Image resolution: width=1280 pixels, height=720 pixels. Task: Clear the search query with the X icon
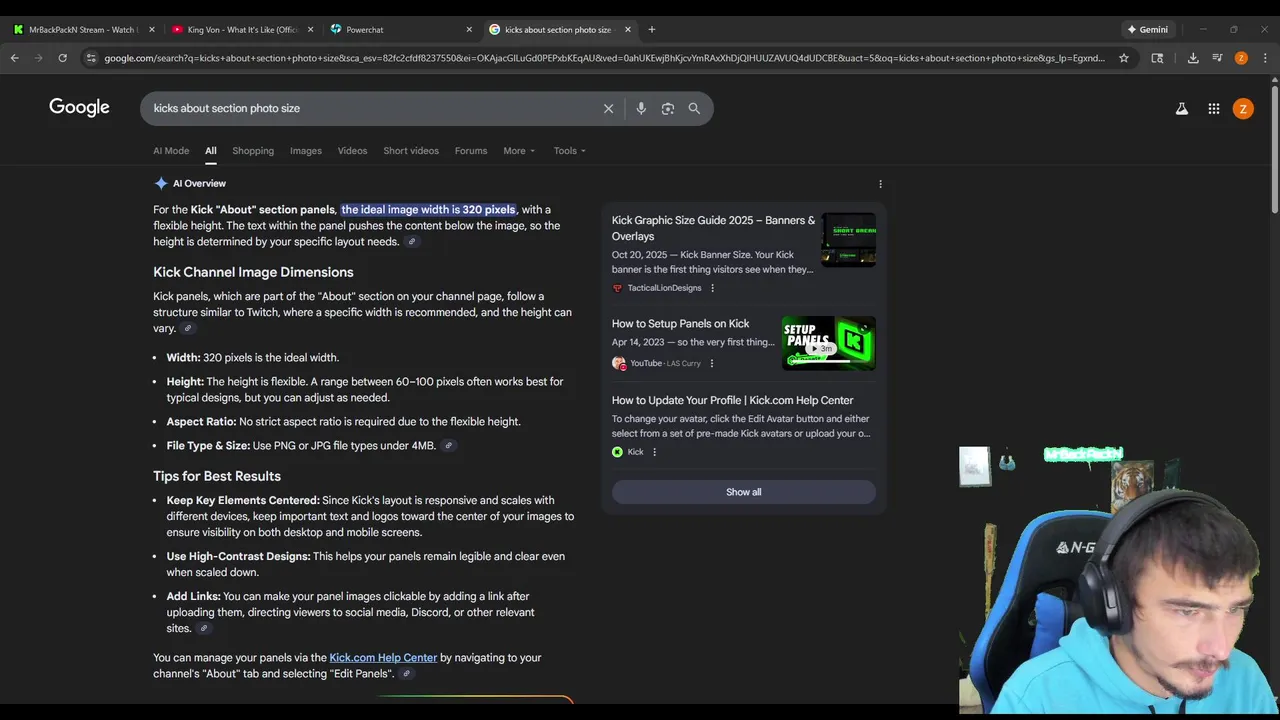point(608,108)
